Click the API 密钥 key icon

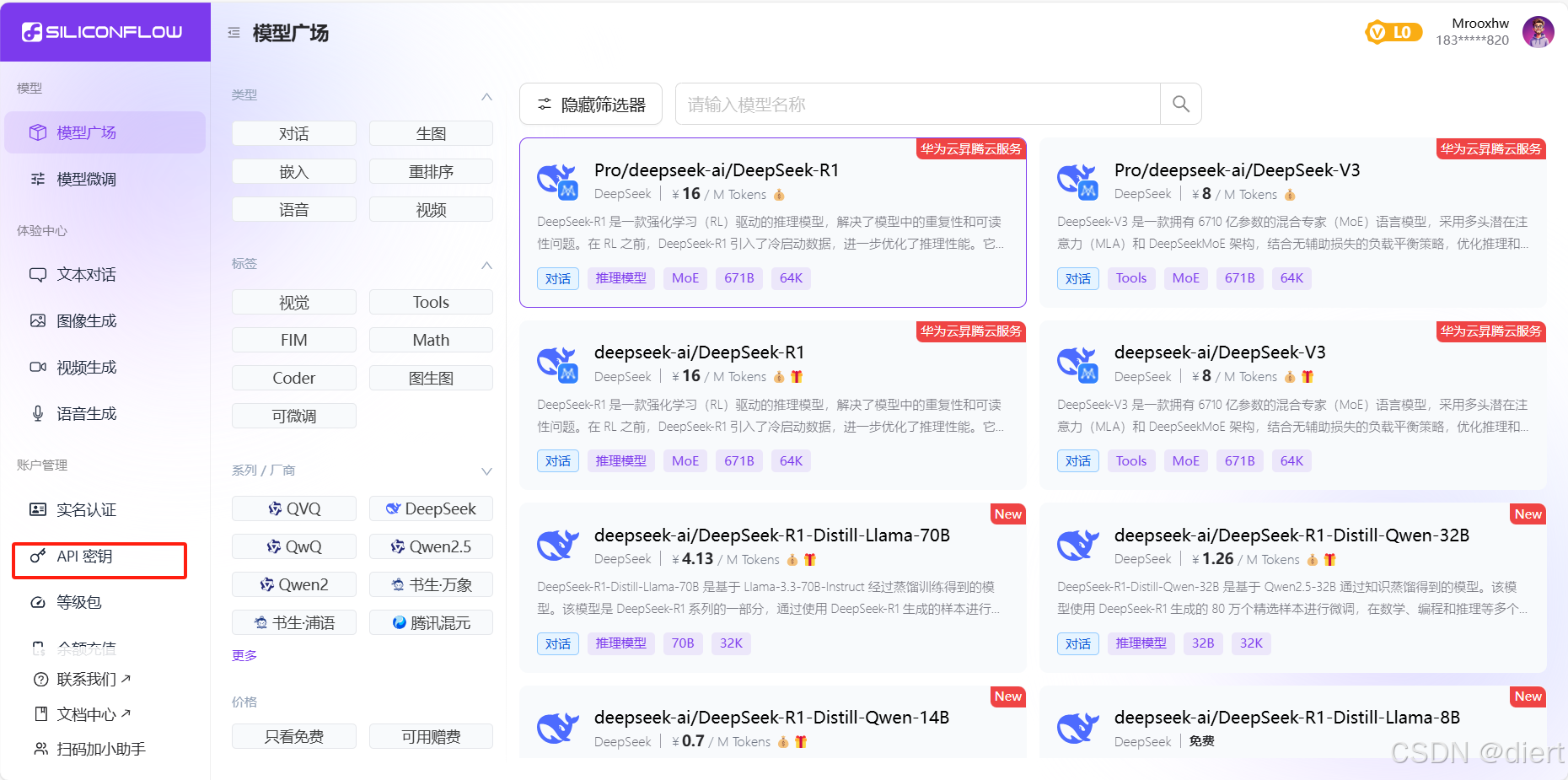pyautogui.click(x=38, y=556)
